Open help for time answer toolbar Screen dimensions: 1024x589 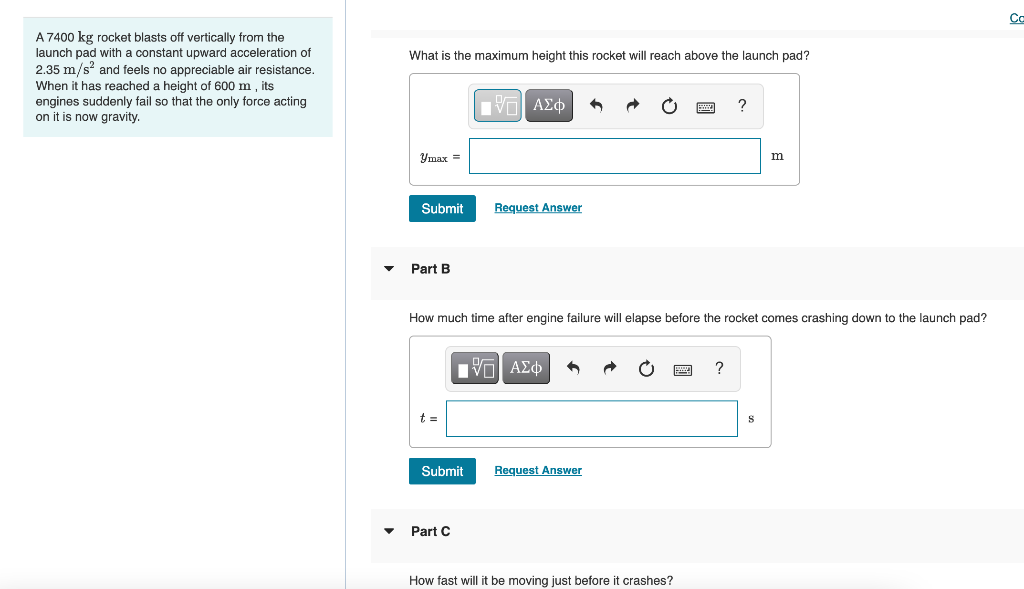(x=719, y=368)
